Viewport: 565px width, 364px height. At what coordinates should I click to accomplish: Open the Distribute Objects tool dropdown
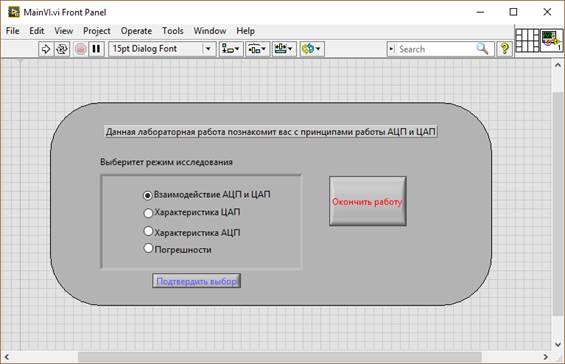coord(257,49)
